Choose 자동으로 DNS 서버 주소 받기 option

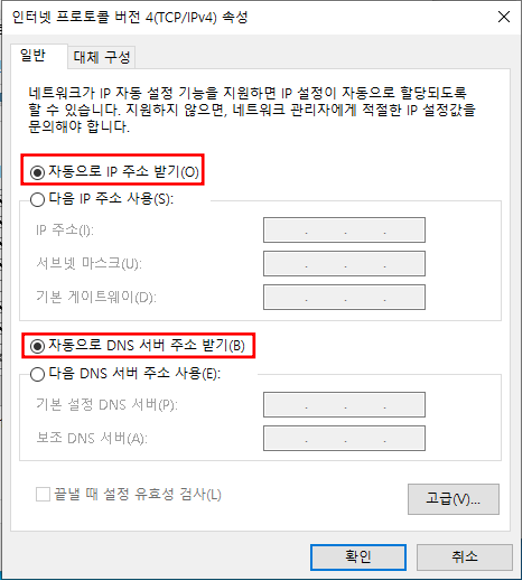point(37,346)
